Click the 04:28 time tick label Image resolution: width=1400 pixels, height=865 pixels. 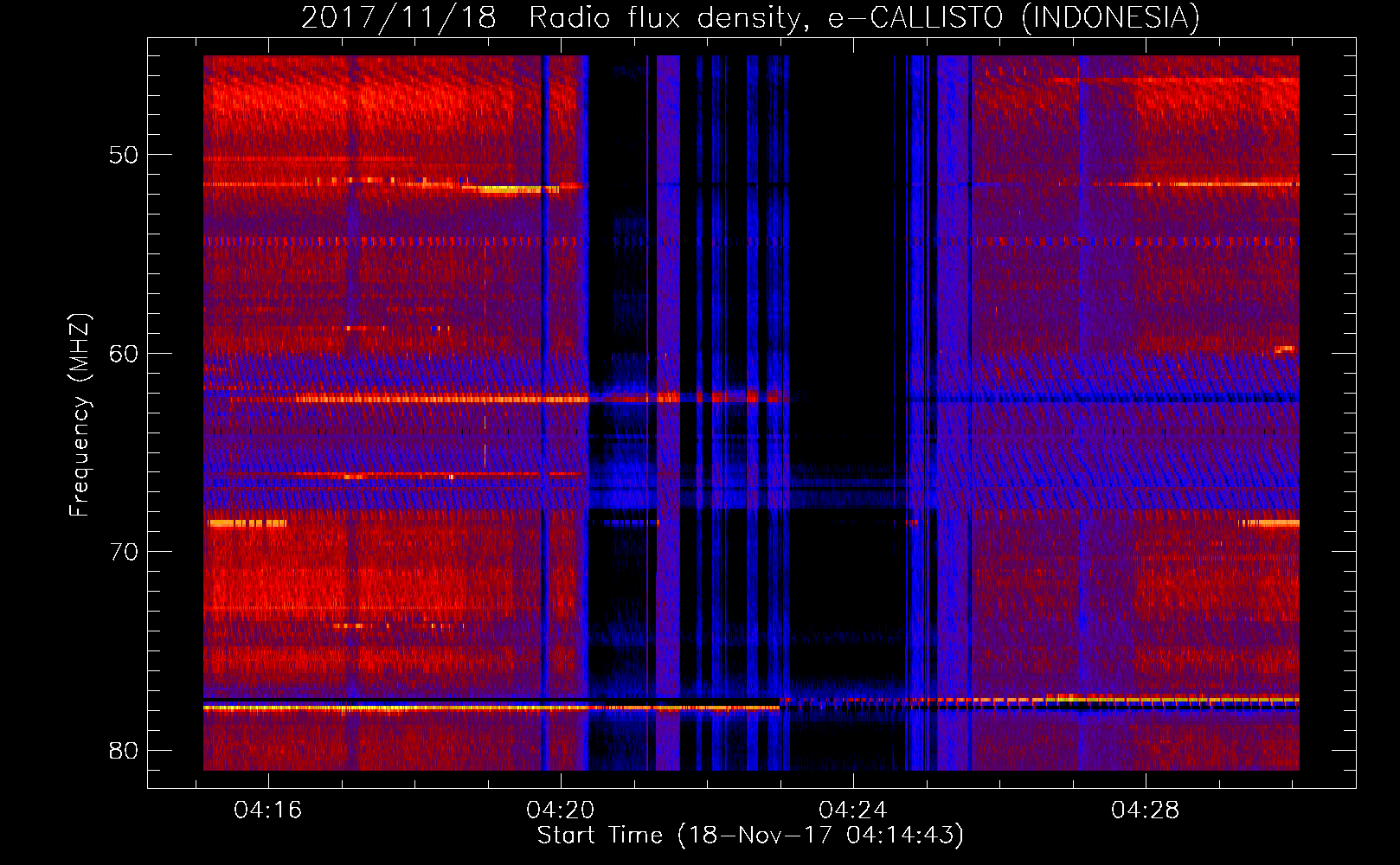coord(1145,811)
